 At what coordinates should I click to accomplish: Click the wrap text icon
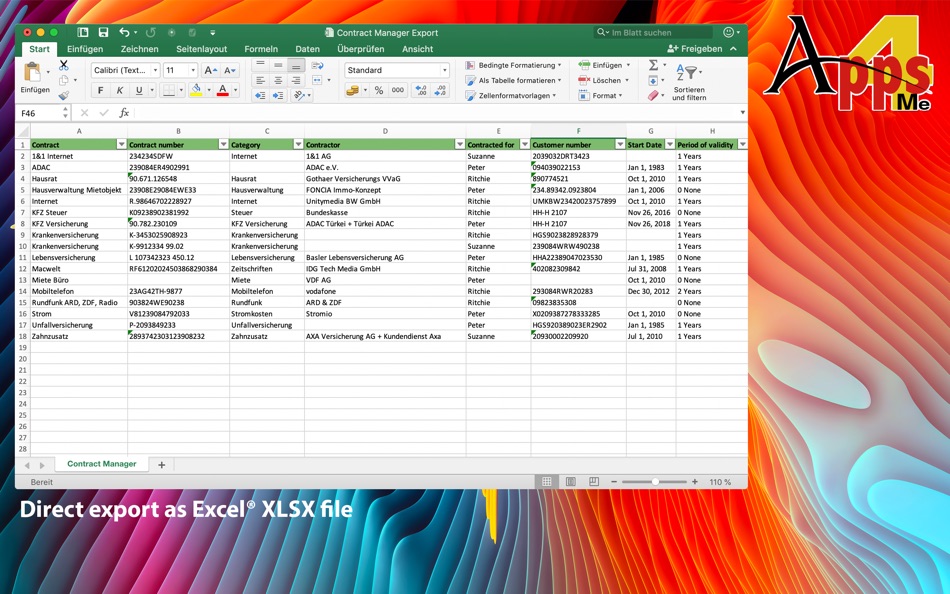pyautogui.click(x=317, y=65)
